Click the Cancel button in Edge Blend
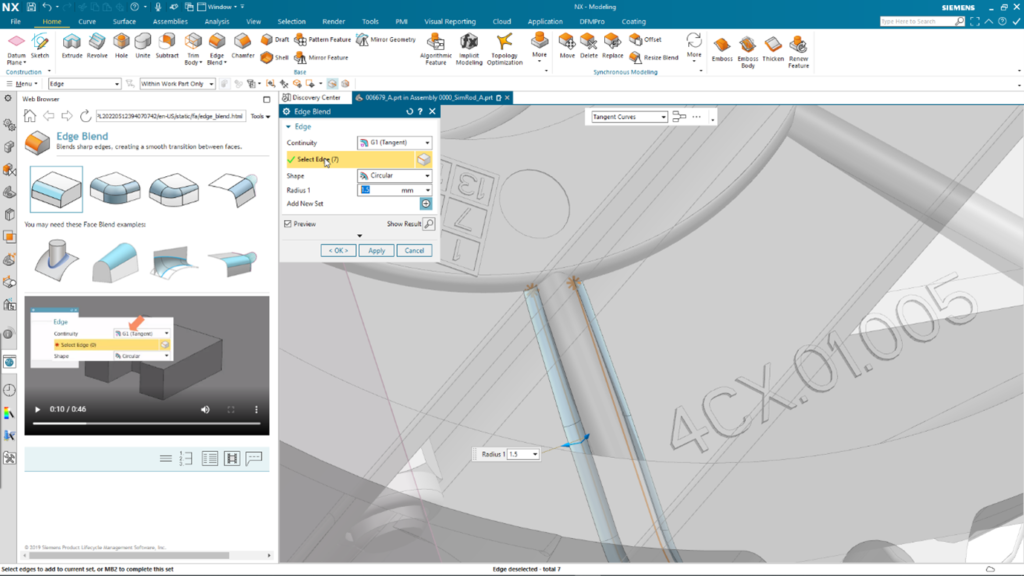1024x576 pixels. pyautogui.click(x=413, y=250)
